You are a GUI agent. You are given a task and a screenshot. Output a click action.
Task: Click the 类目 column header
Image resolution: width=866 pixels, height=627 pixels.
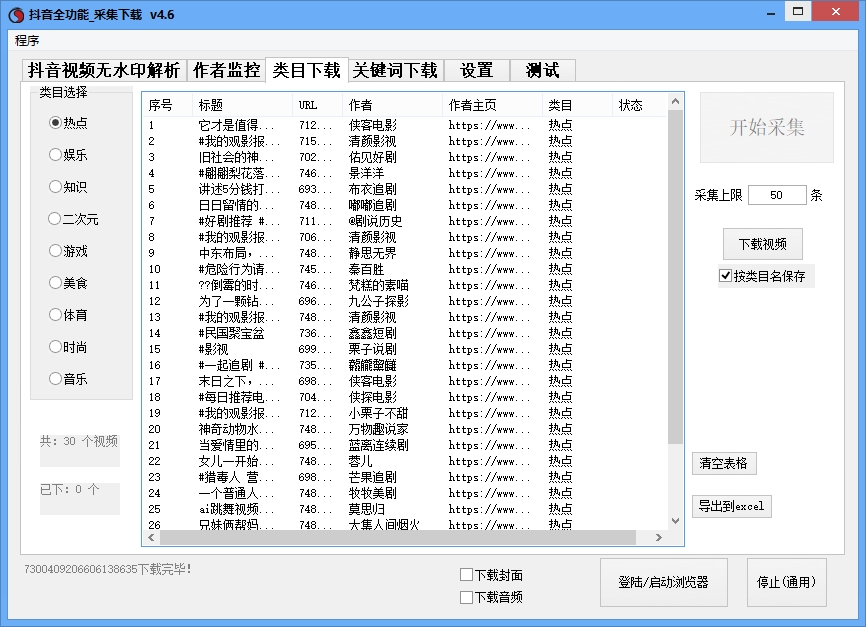(x=577, y=105)
